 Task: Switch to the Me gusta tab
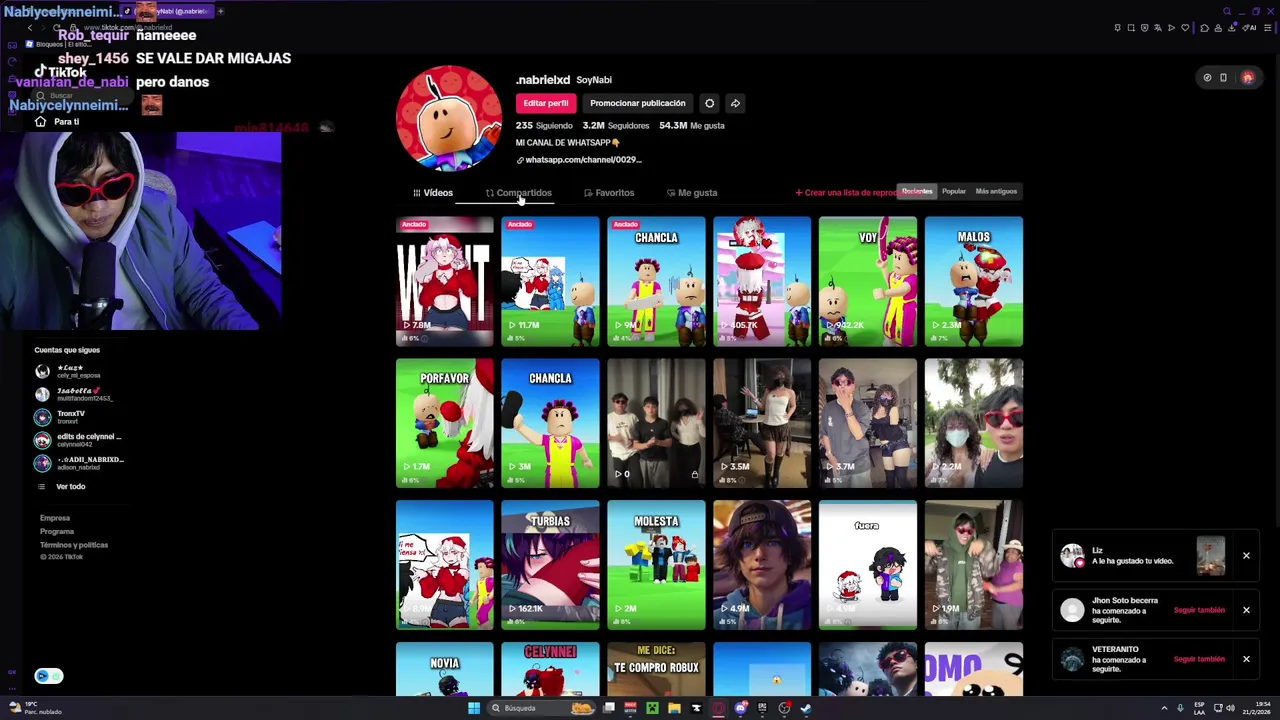pyautogui.click(x=692, y=193)
